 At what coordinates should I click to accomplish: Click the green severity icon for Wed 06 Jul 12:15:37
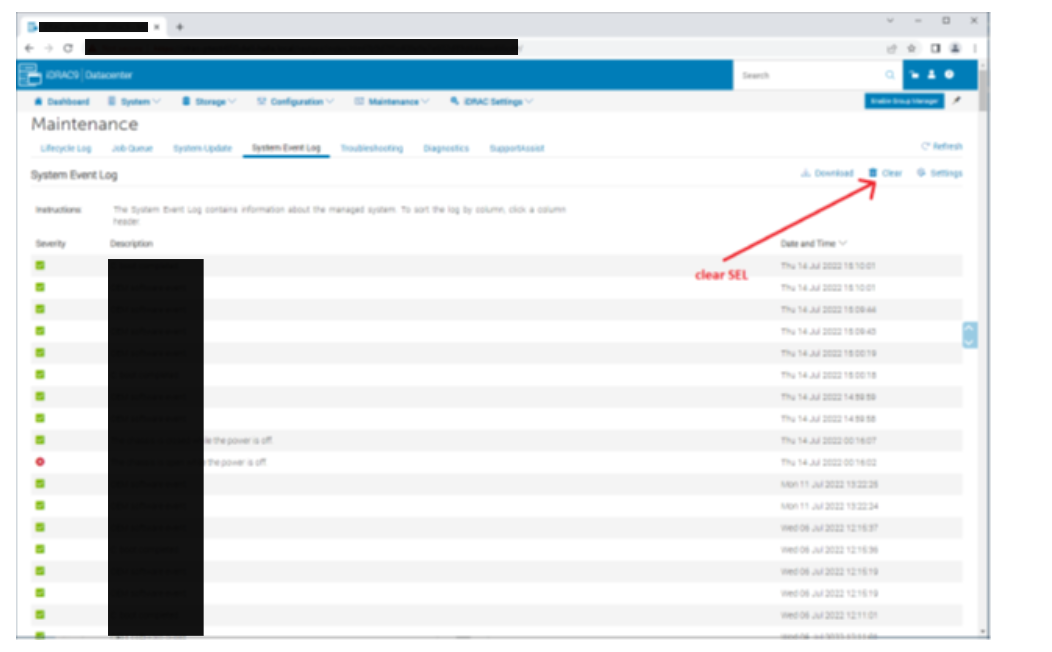pyautogui.click(x=40, y=527)
